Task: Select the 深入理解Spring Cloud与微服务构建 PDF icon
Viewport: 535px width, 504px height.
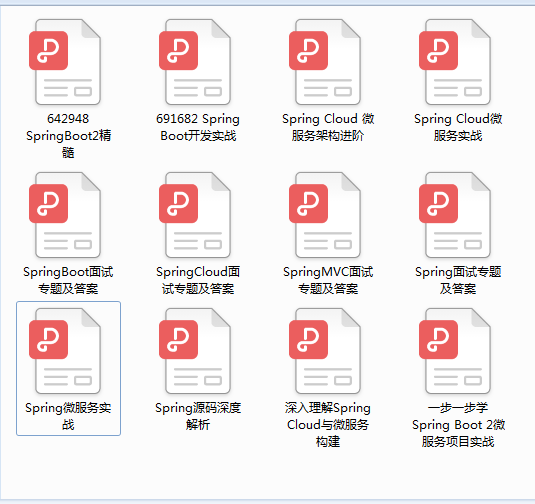Action: 325,351
